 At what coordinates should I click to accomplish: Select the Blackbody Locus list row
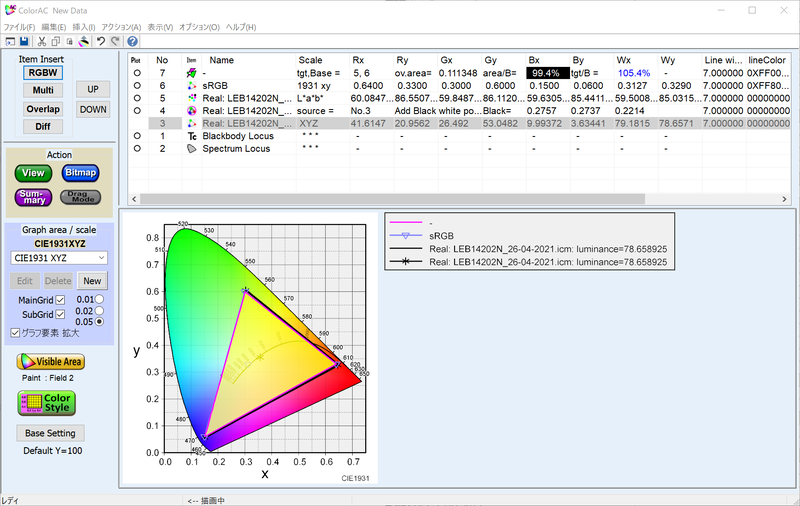click(x=239, y=135)
